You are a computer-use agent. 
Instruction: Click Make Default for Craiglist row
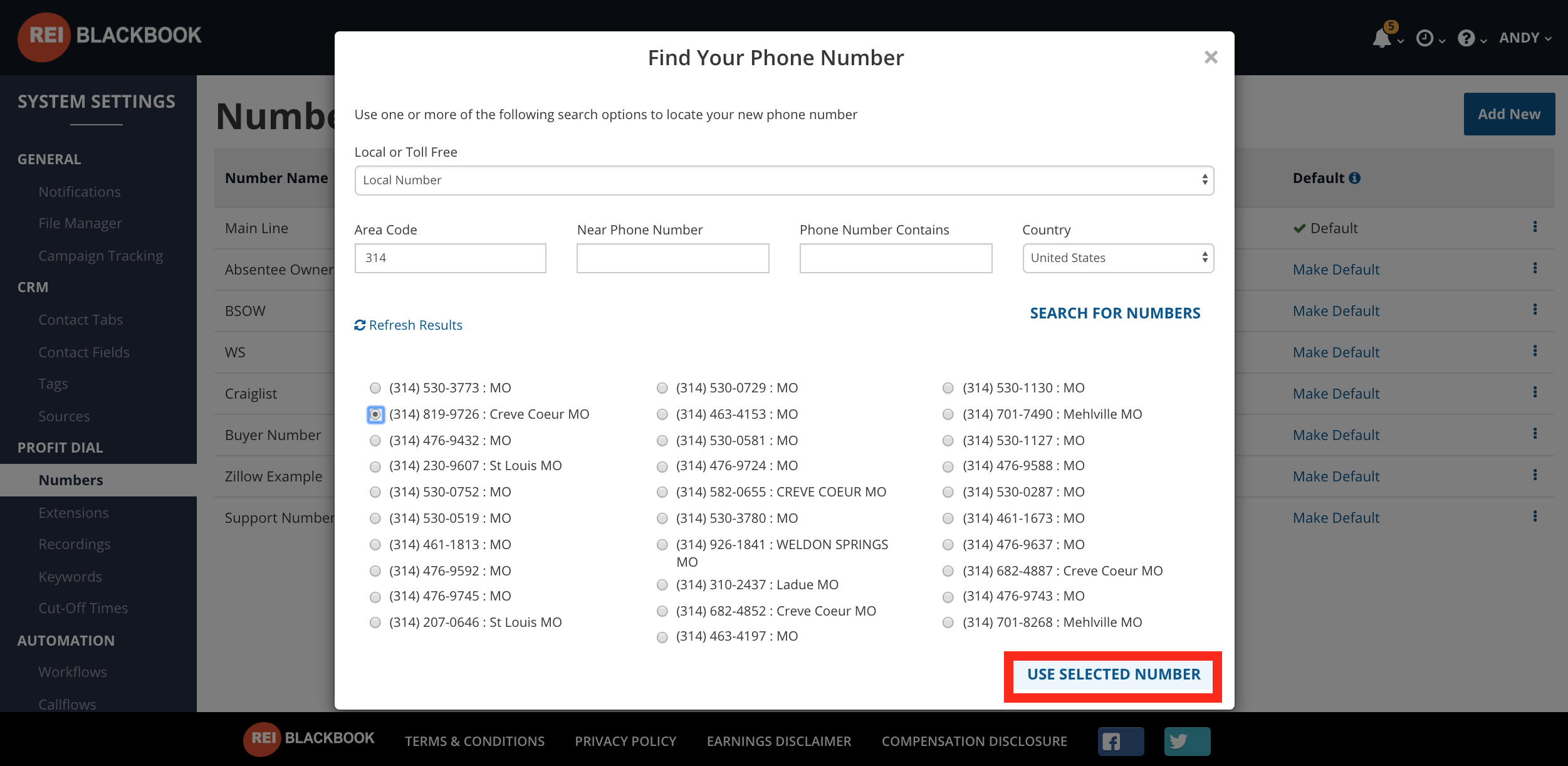[x=1336, y=394]
